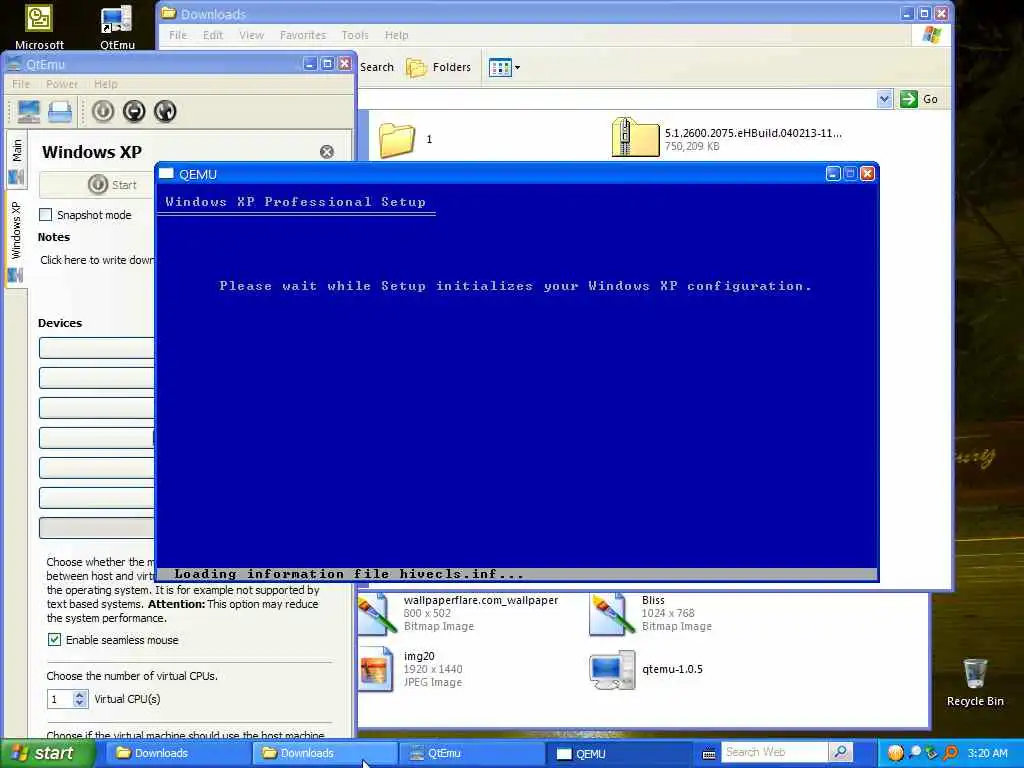Open Tools menu in Downloads window
Viewport: 1024px width, 768px height.
click(355, 35)
